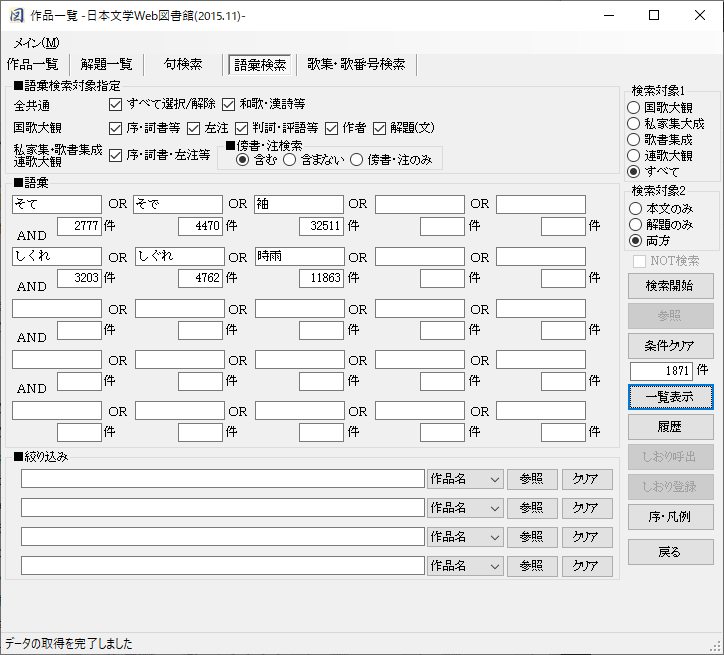Choose 解題のみ under 検索対象2
Image resolution: width=724 pixels, height=655 pixels.
(635, 224)
